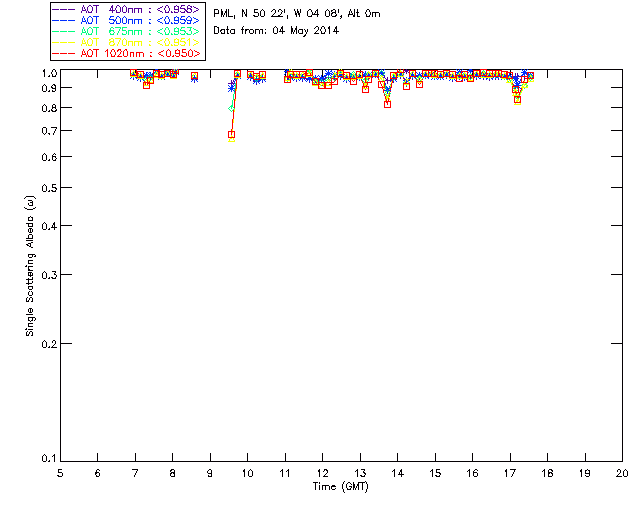This screenshot has height=512, width=640.
Task: Click the AOT 400nm legend entry
Action: point(127,9)
